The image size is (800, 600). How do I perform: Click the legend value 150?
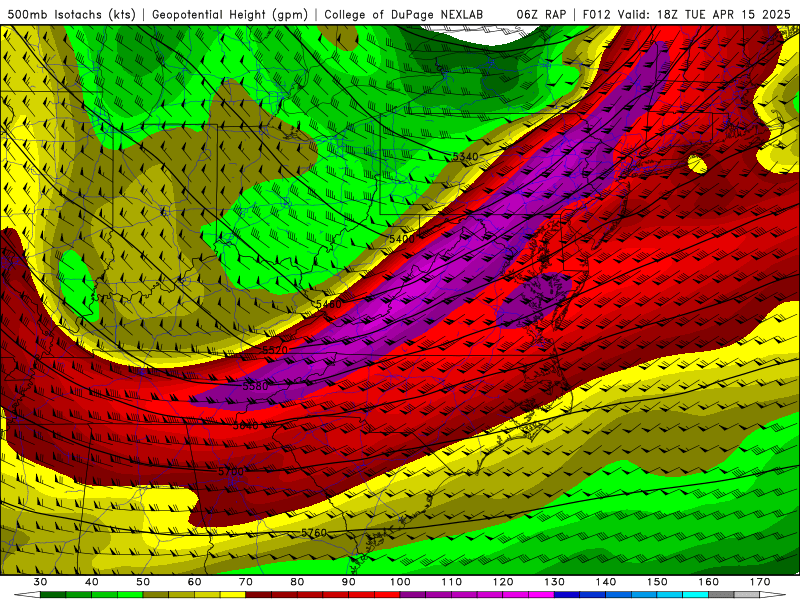[x=657, y=582]
